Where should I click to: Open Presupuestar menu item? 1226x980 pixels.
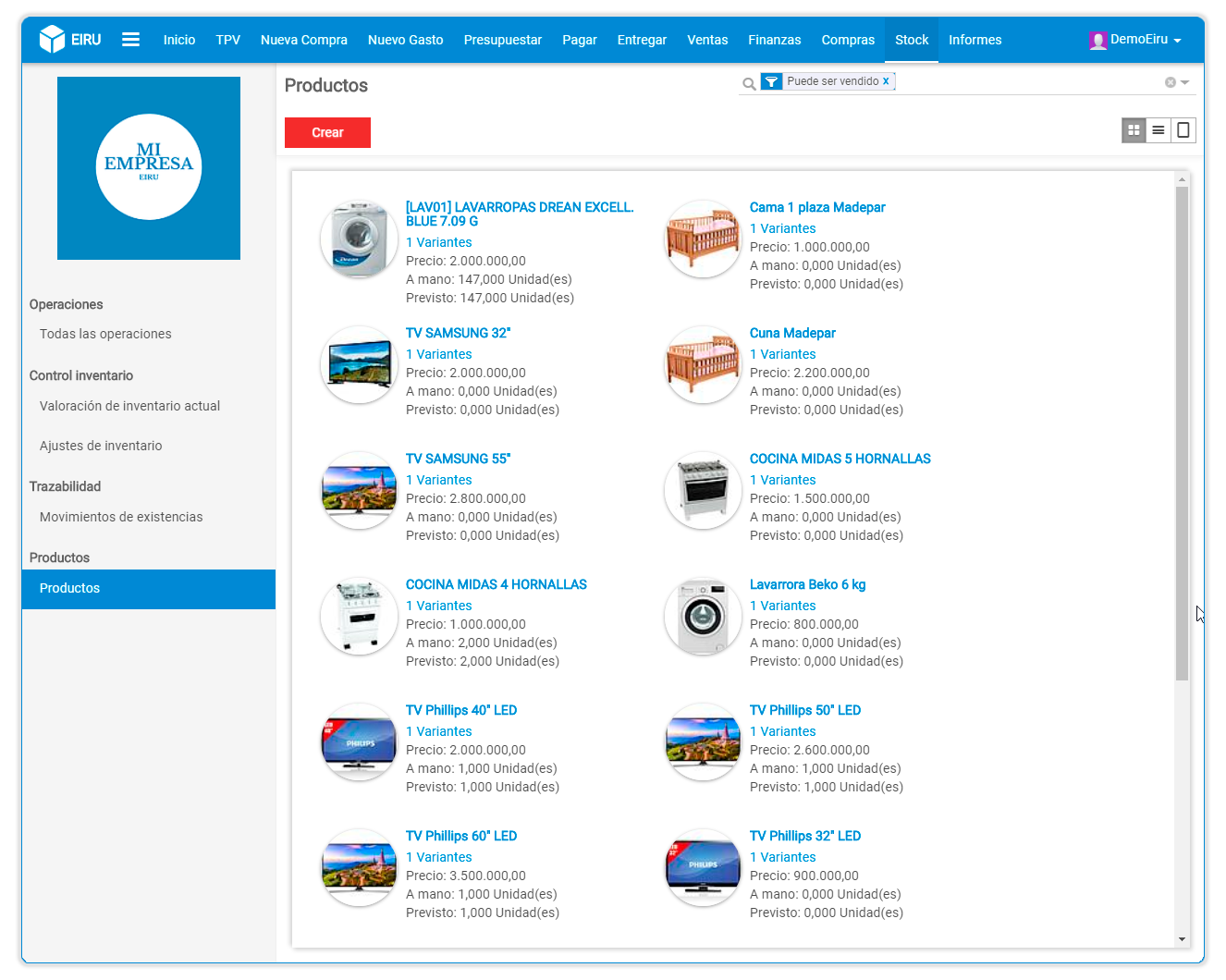tap(503, 40)
